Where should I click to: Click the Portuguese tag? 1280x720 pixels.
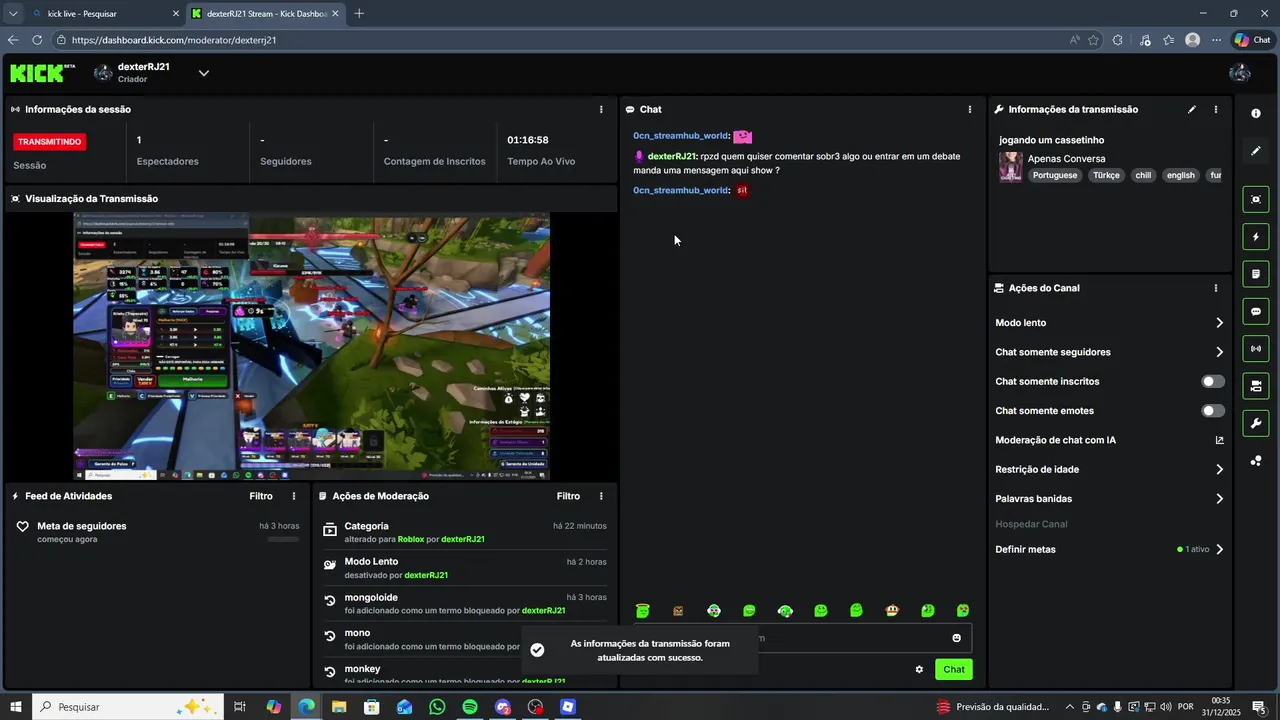point(1055,175)
